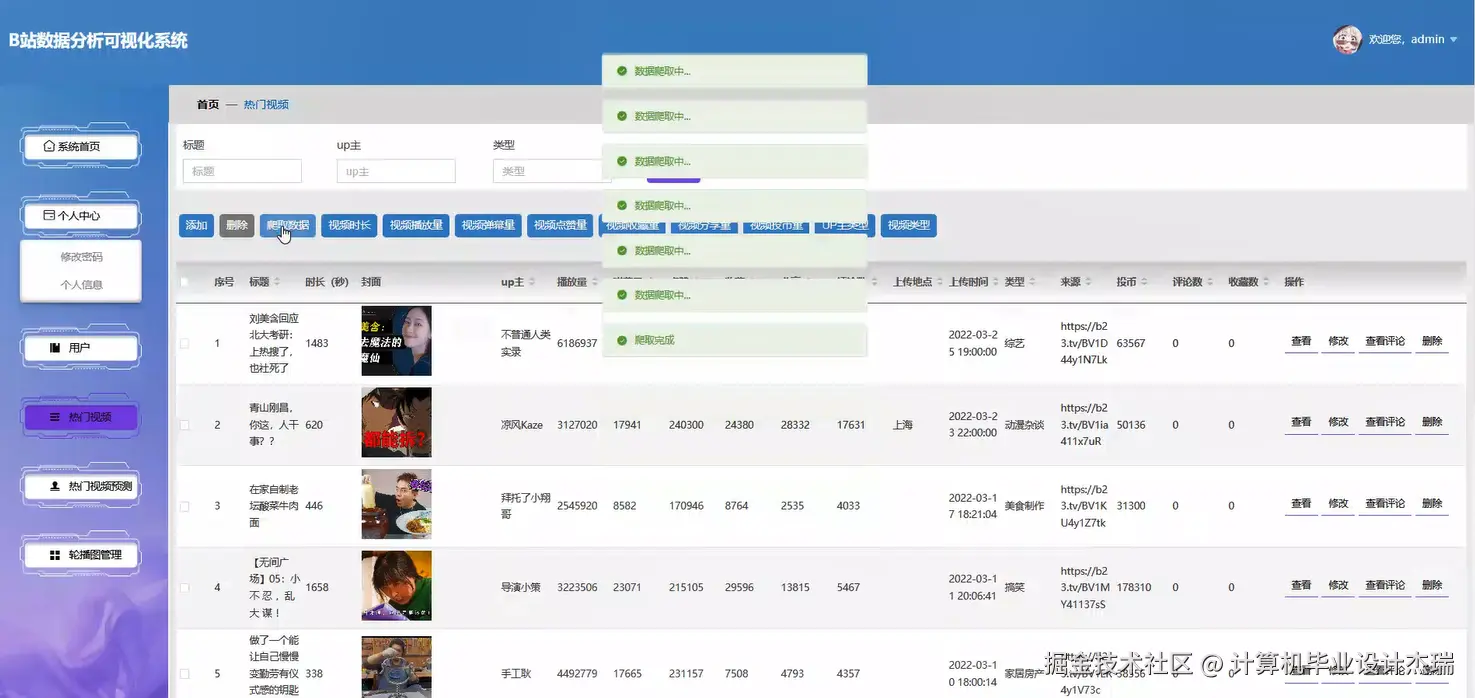Check the box for row 5

184,674
